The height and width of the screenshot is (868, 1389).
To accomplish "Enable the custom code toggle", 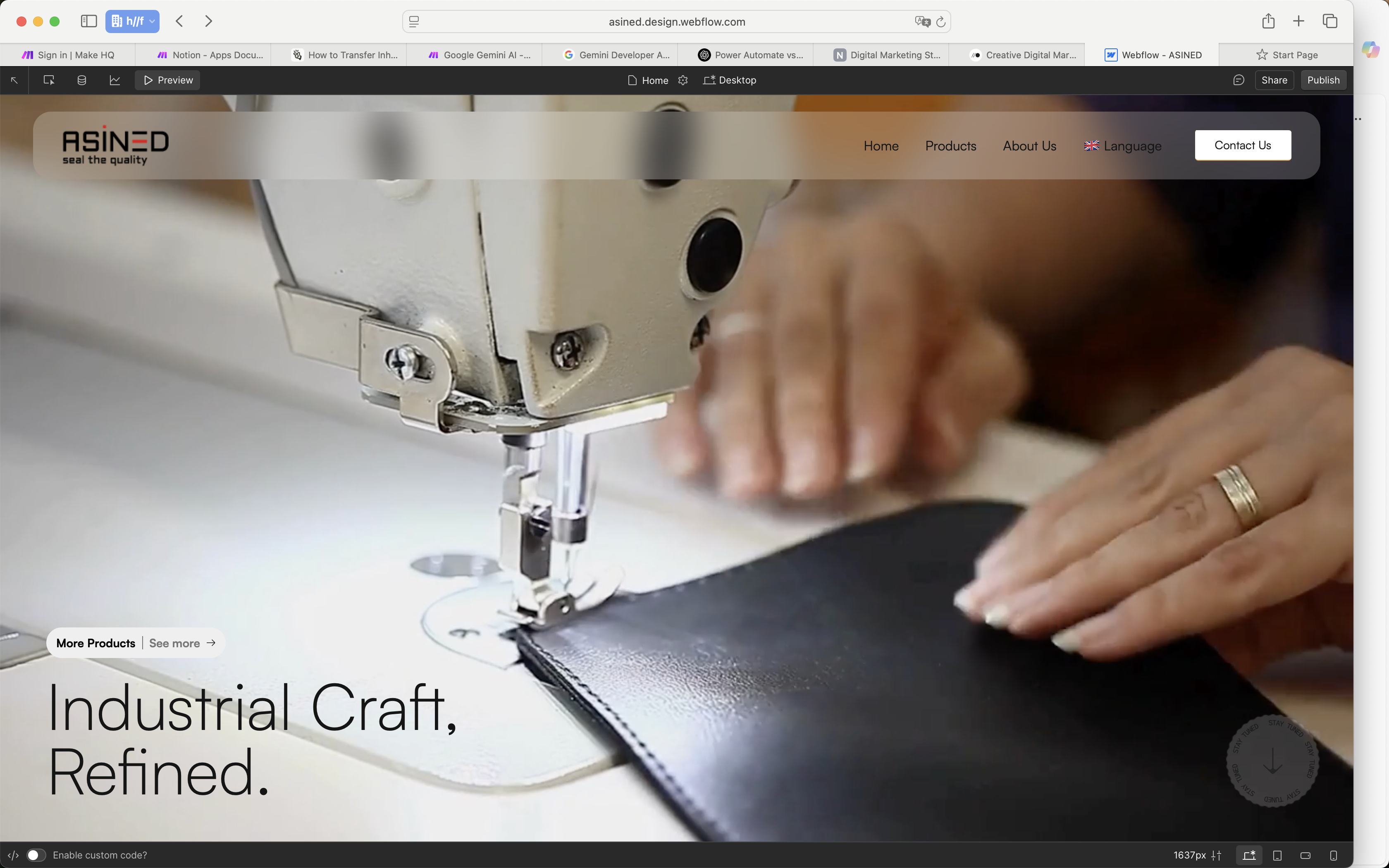I will (36, 855).
